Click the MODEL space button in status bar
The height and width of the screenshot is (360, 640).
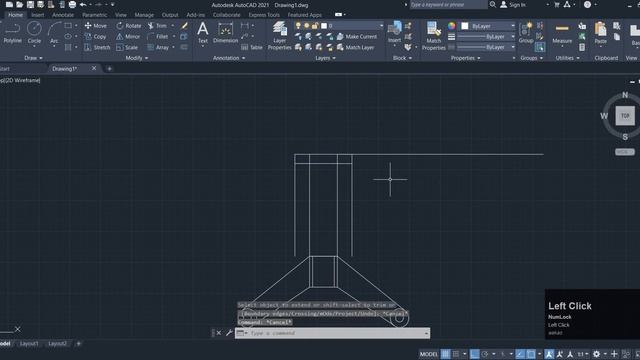pyautogui.click(x=429, y=354)
